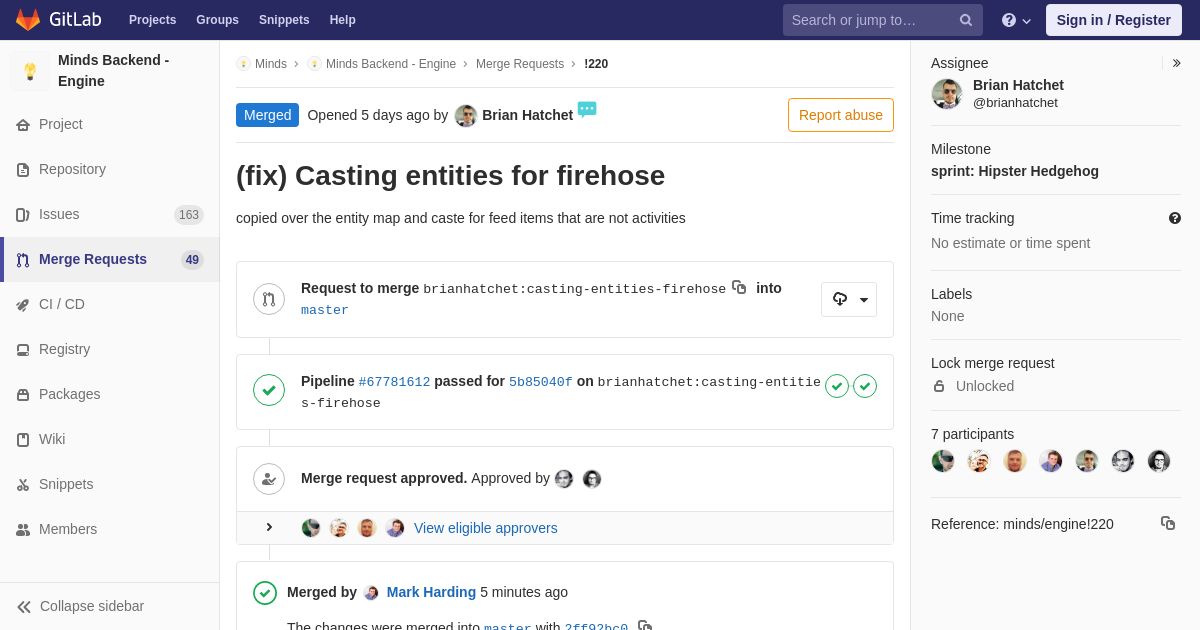Click Report abuse button
The width and height of the screenshot is (1200, 630).
pos(841,115)
